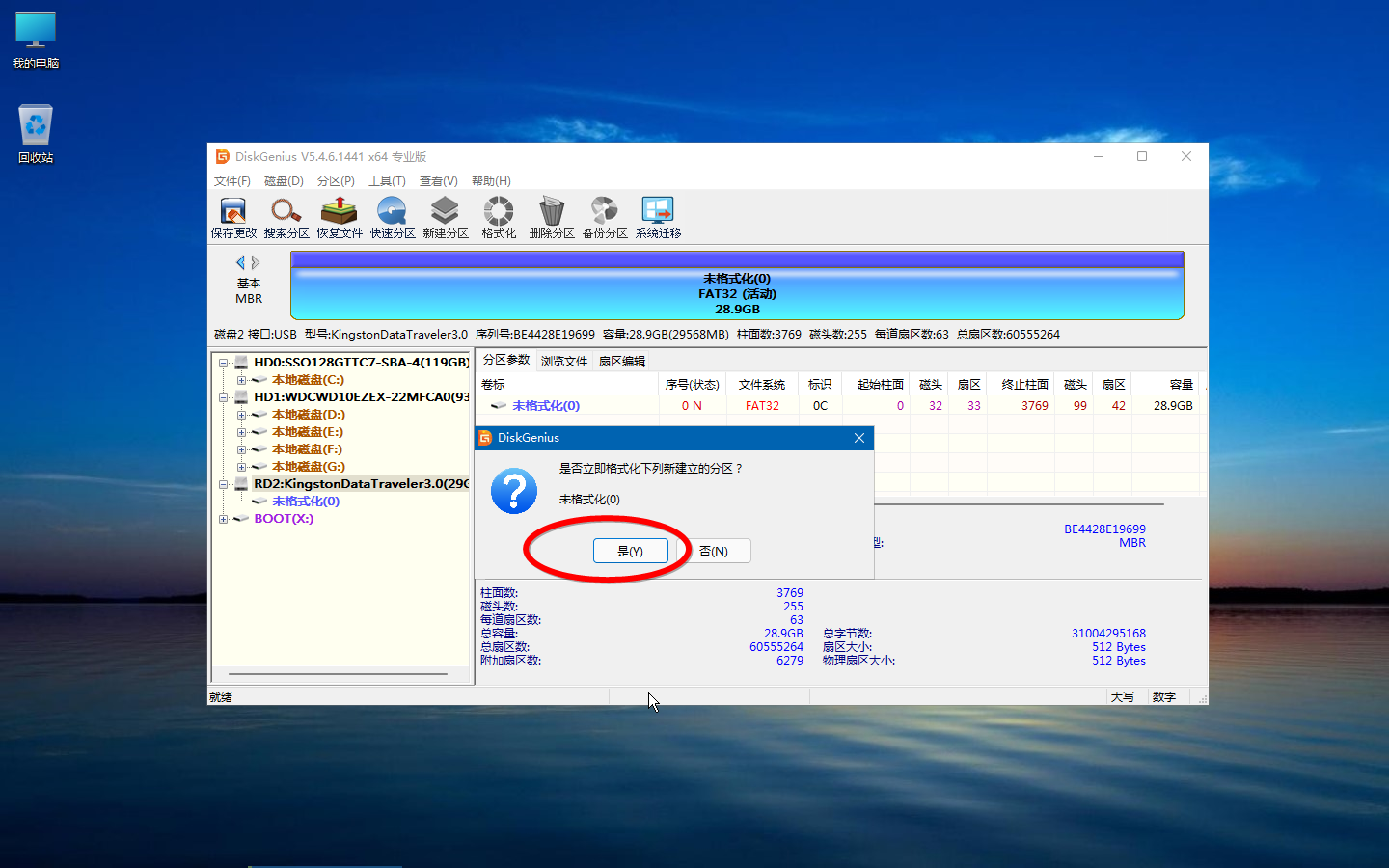
Task: Go to previous disk with left arrow
Action: tap(241, 262)
